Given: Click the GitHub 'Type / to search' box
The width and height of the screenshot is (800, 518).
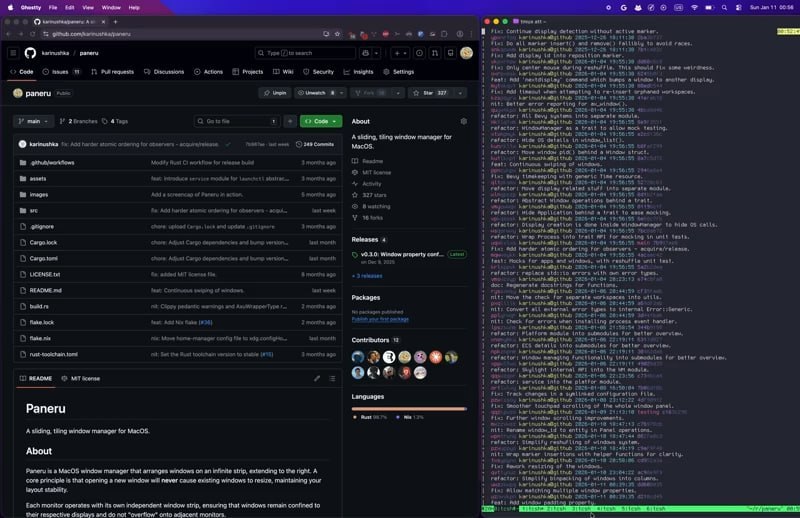Looking at the screenshot, I should point(305,53).
